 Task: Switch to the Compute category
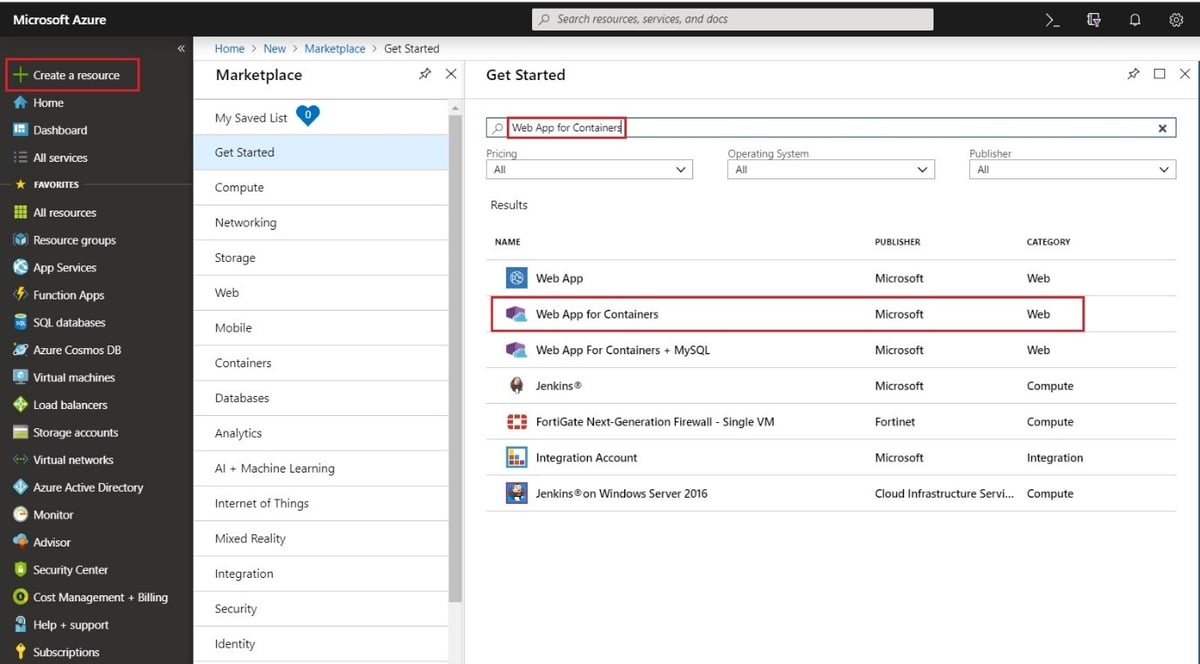pos(240,187)
